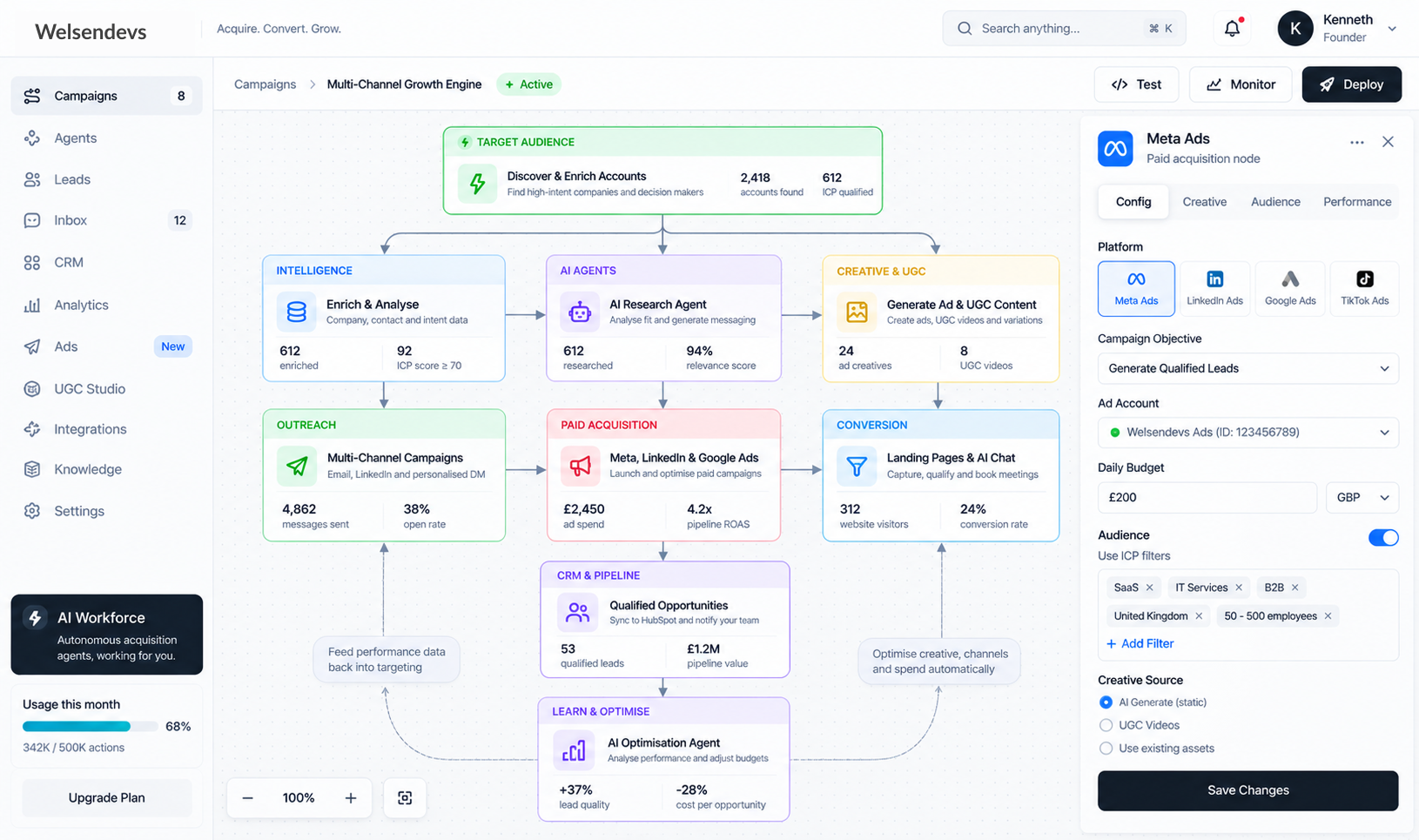Click the Save Changes button
This screenshot has height=840, width=1419.
tap(1248, 790)
